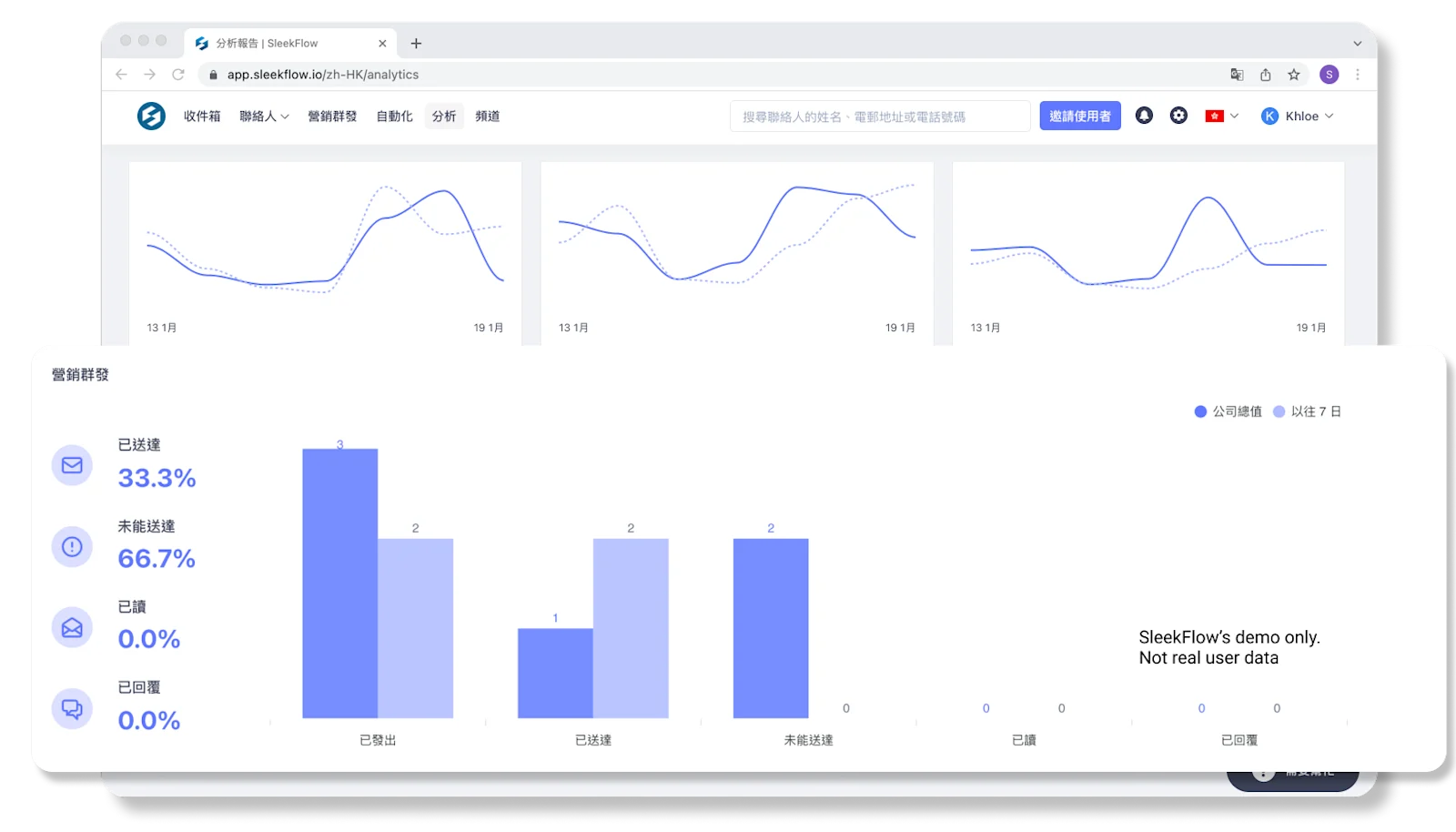Toggle the 以往 7 日 legend item
The width and height of the screenshot is (1456, 832).
tap(1308, 411)
